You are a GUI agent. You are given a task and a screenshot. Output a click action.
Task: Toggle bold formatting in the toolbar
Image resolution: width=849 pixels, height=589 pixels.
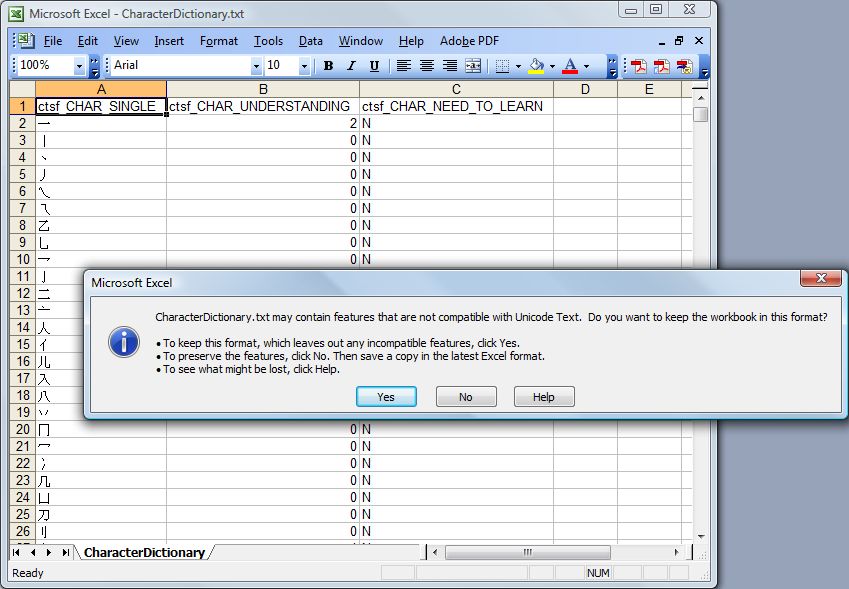328,66
